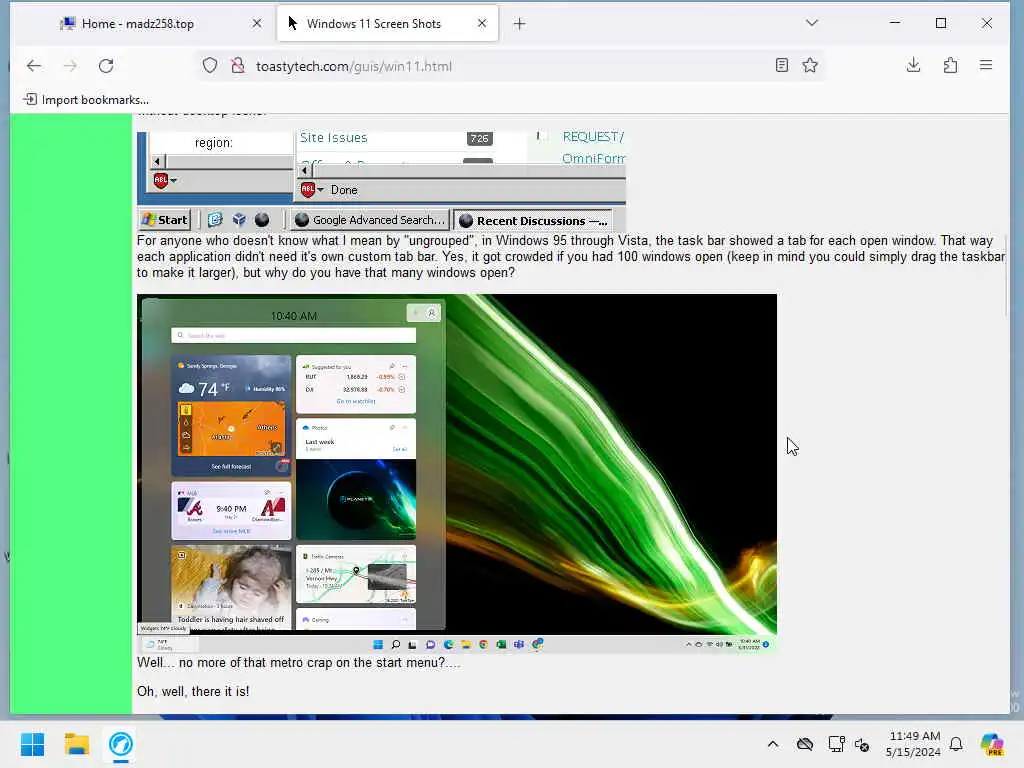
Task: Open the Windows Start menu
Action: 32,744
